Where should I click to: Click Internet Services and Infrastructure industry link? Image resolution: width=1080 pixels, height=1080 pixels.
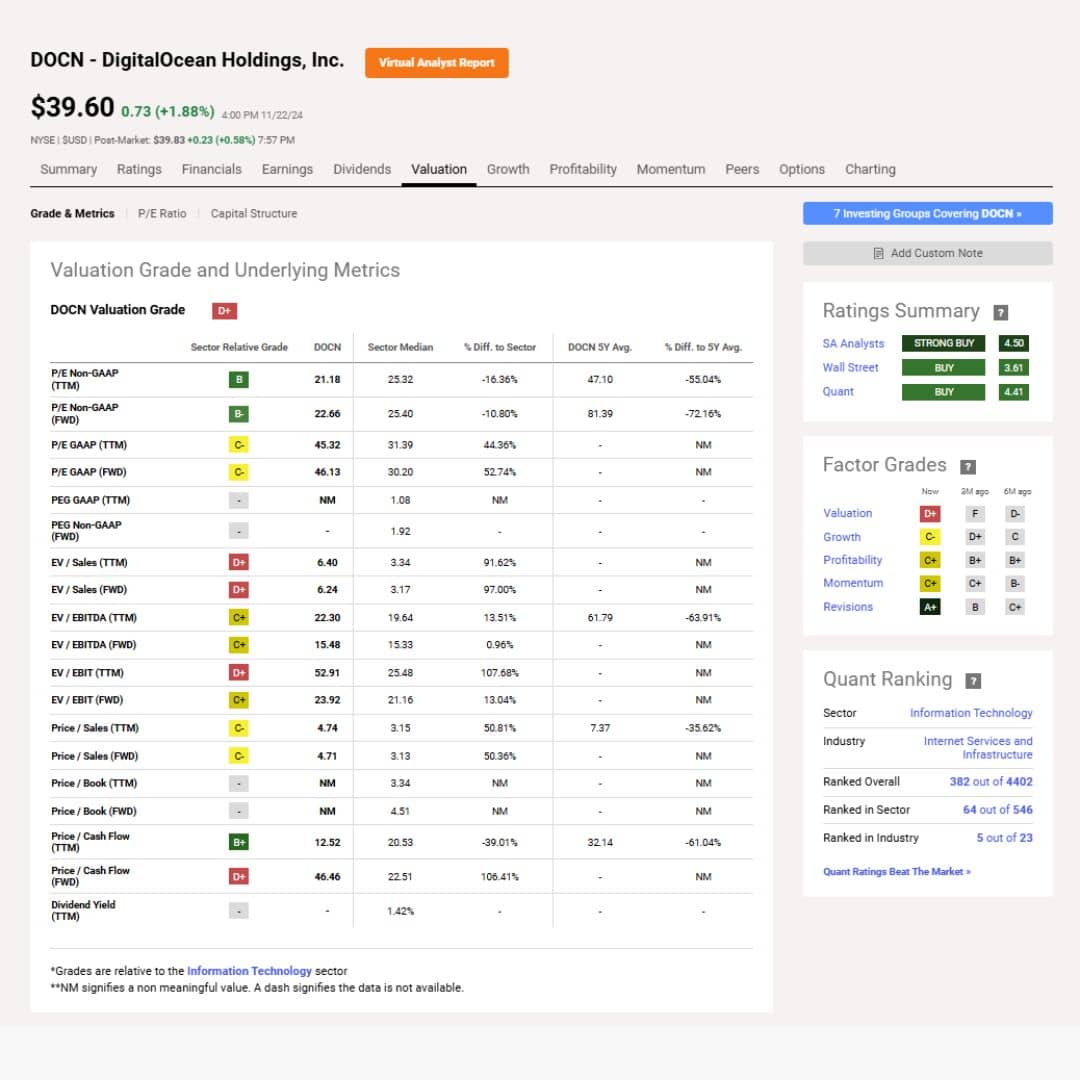pos(977,748)
